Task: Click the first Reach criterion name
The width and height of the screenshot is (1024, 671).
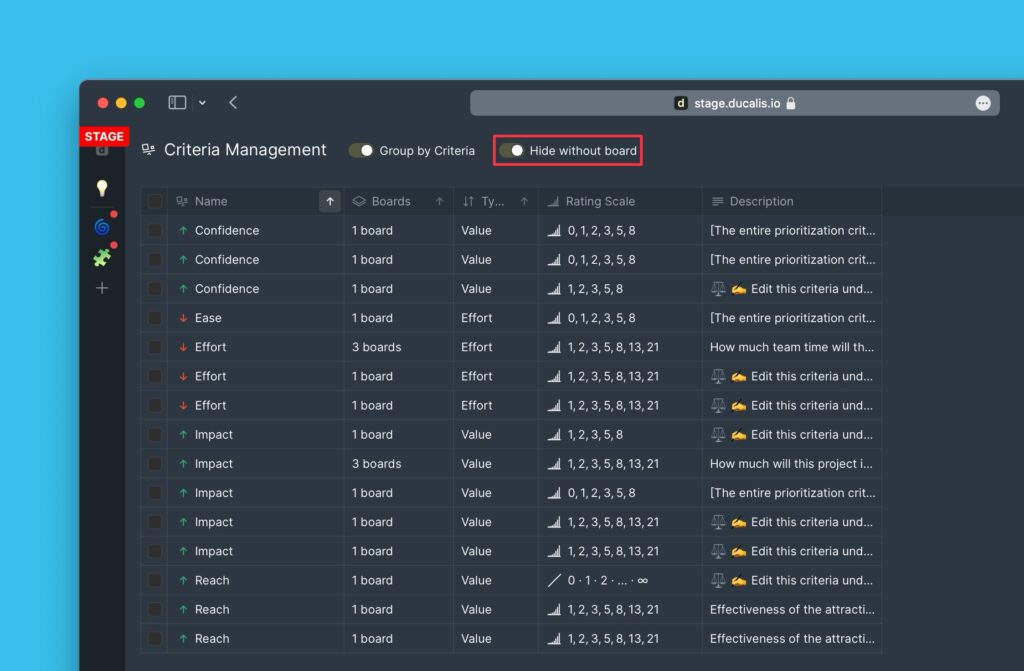Action: pos(212,580)
